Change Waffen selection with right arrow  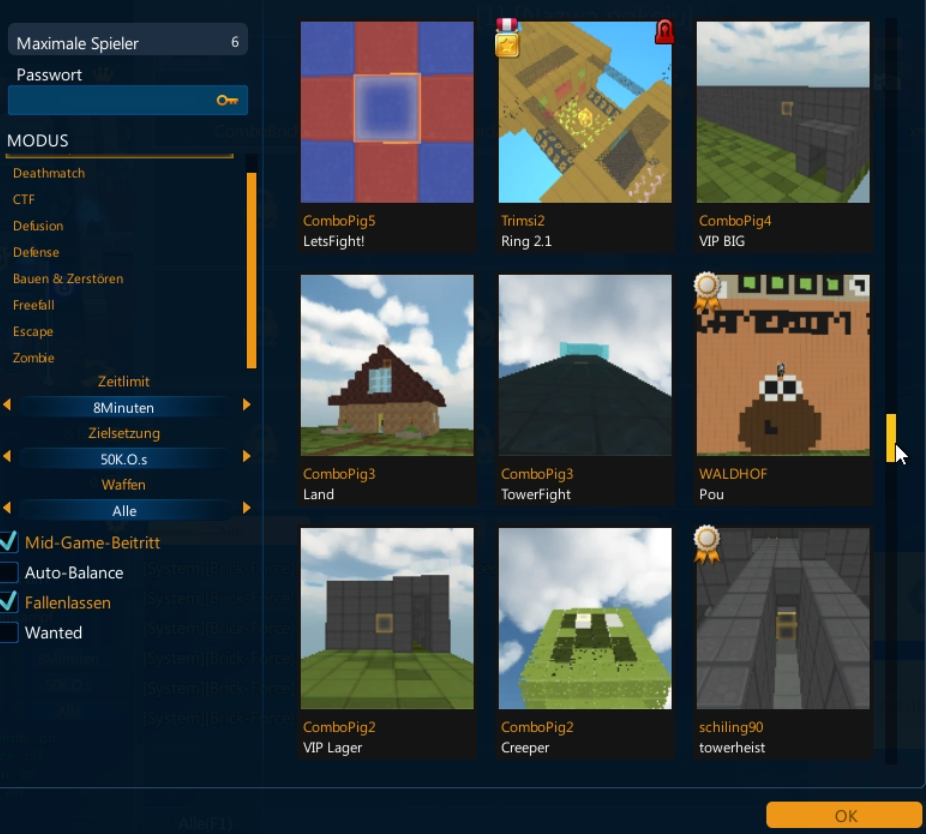[246, 509]
